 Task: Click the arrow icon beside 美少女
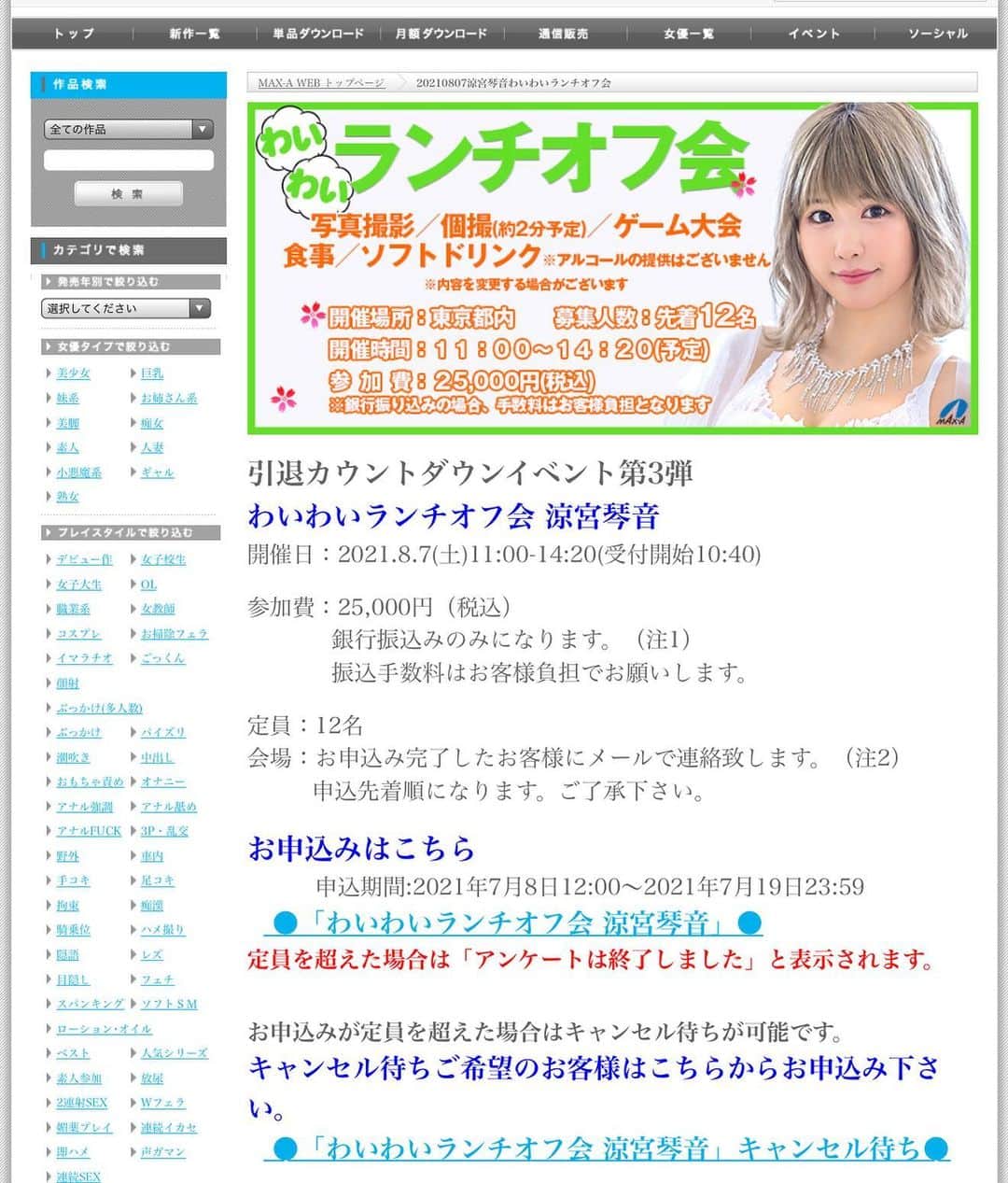coord(49,373)
